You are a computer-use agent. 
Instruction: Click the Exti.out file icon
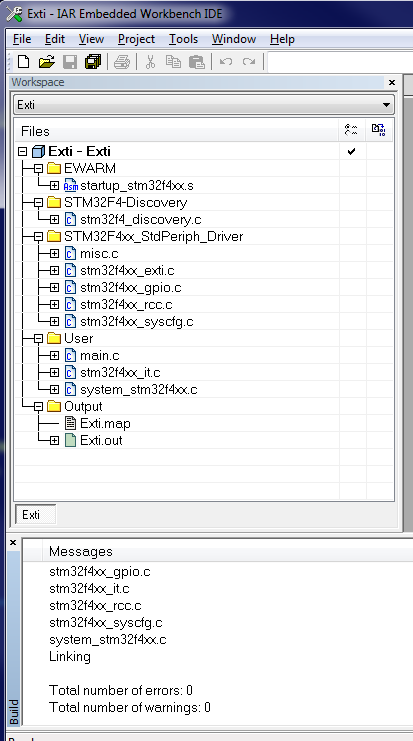tap(70, 440)
